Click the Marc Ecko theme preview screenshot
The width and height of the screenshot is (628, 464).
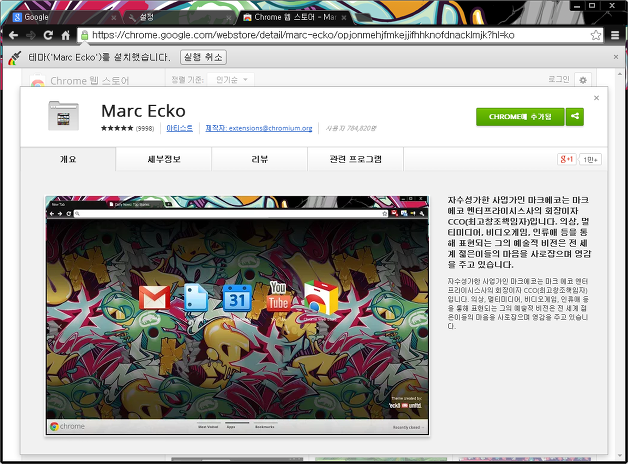pos(237,315)
